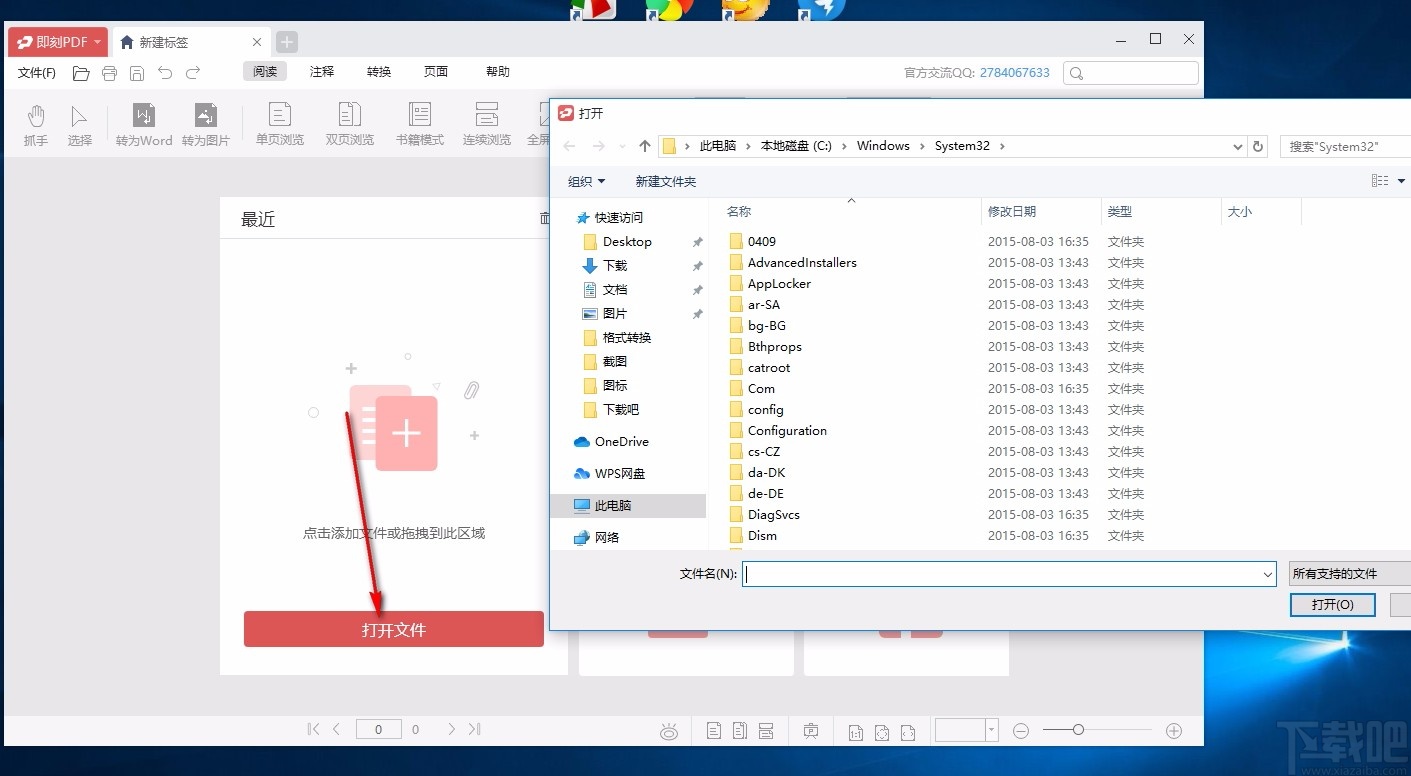Click the 转为图片 conversion icon
The image size is (1411, 776).
pos(206,122)
